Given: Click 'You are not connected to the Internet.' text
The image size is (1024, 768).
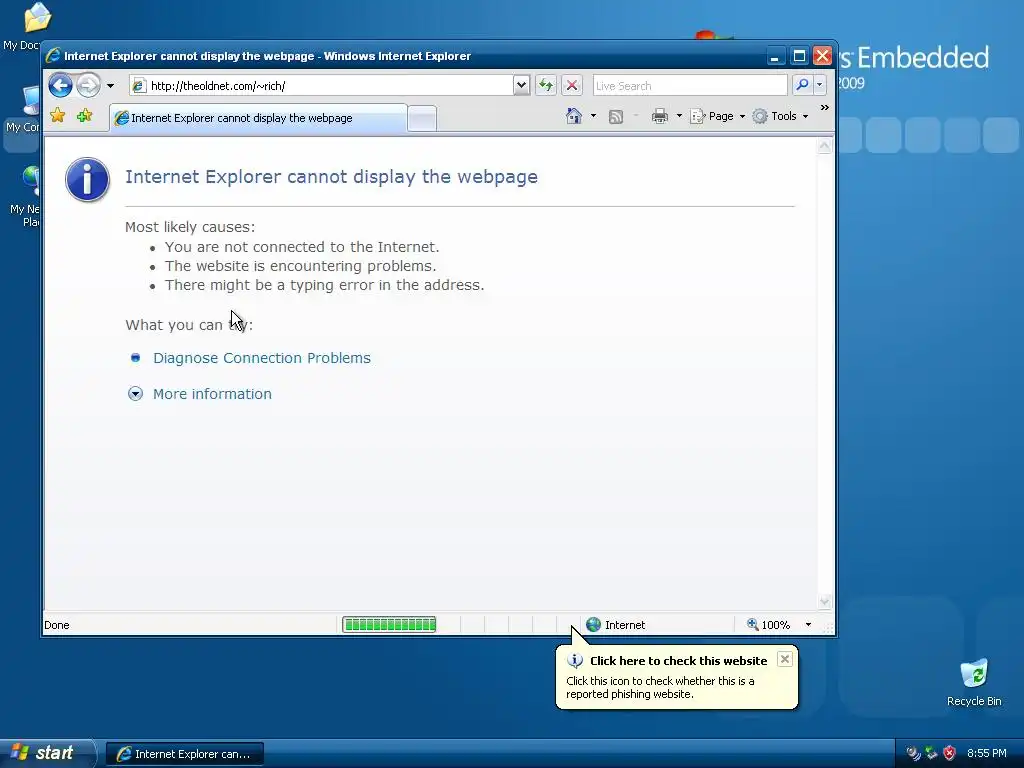Looking at the screenshot, I should 302,247.
